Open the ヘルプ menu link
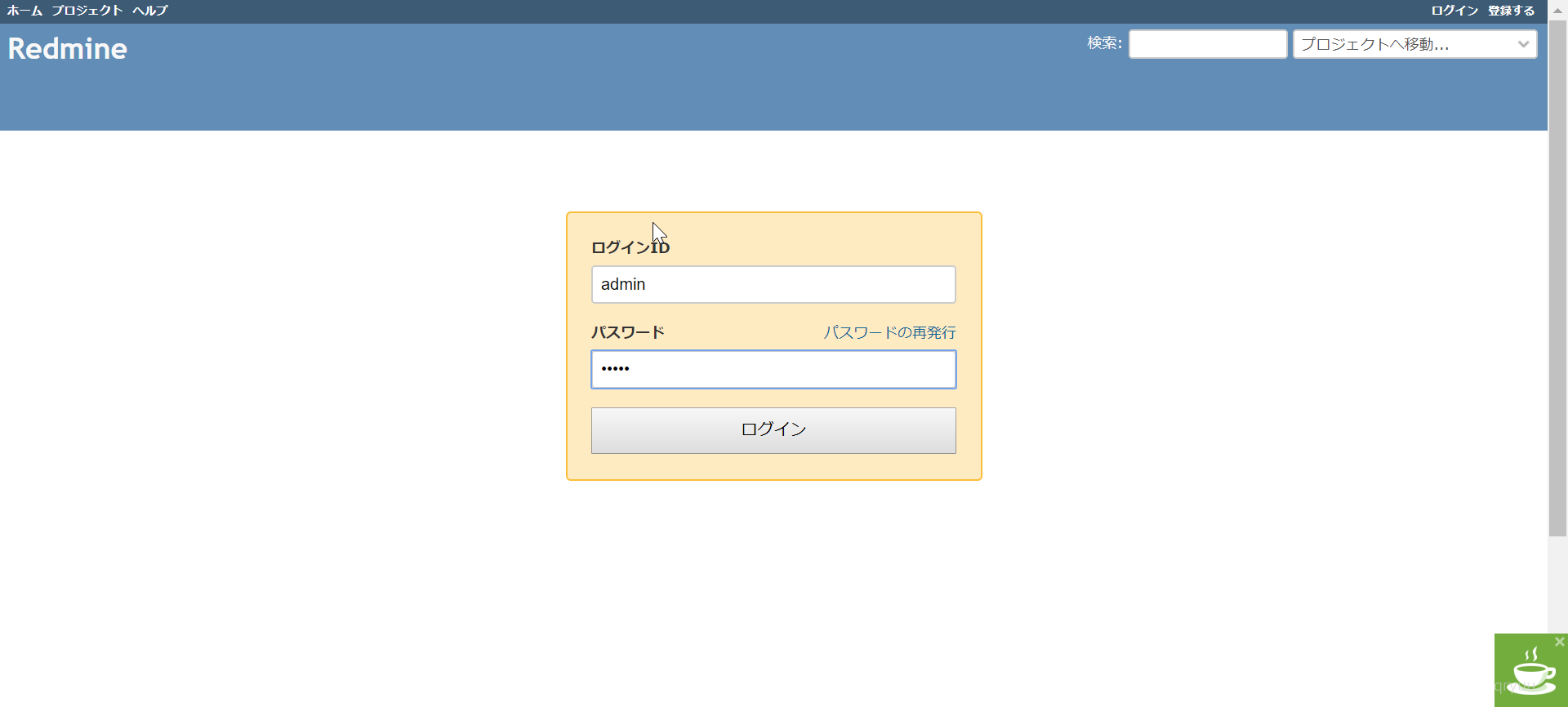Viewport: 1568px width, 707px height. coord(150,11)
